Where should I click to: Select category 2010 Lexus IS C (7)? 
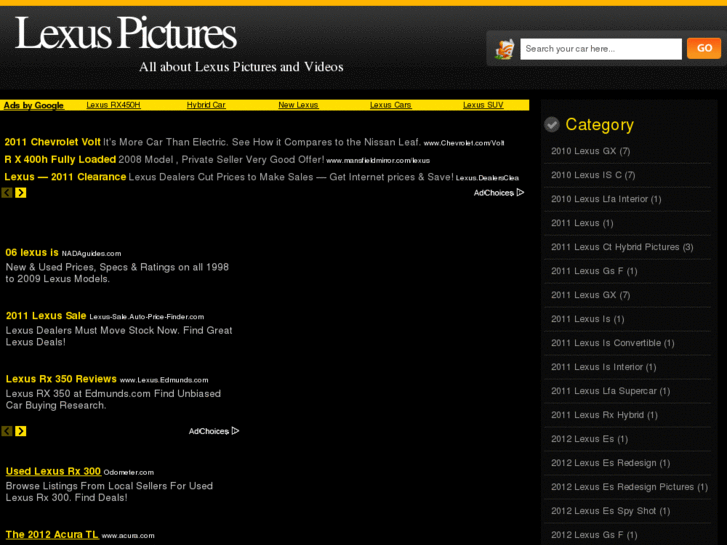tap(593, 175)
